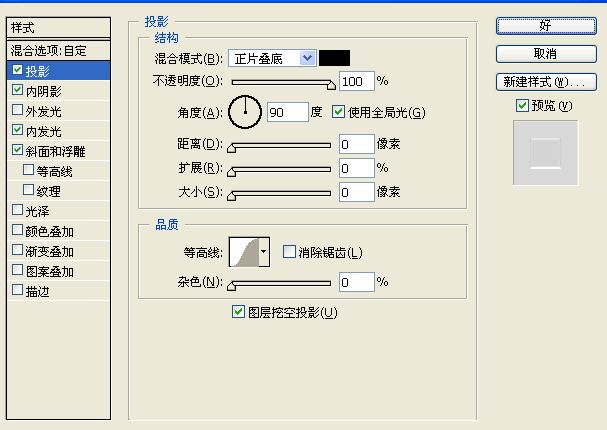607x430 pixels.
Task: Select the 描边 row label
Action: (x=38, y=291)
